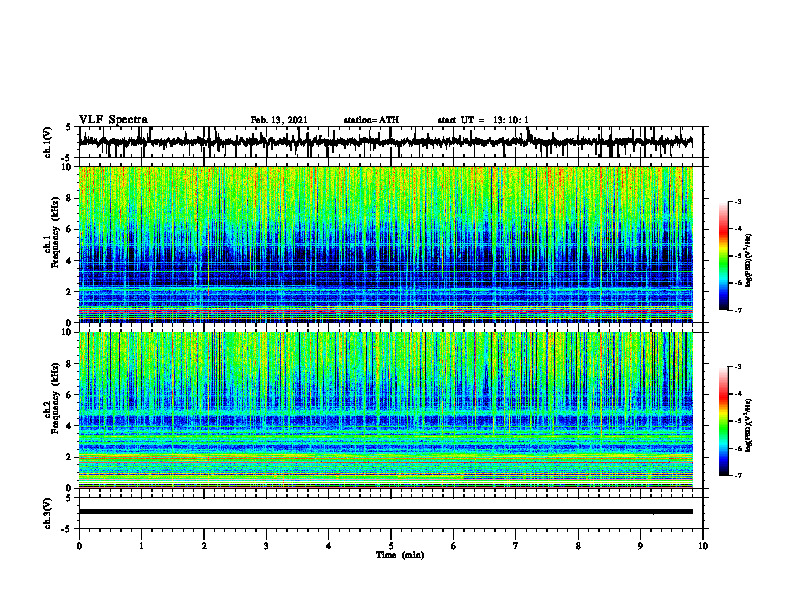
Task: Click the time axis tick label "6"
Action: coord(454,546)
